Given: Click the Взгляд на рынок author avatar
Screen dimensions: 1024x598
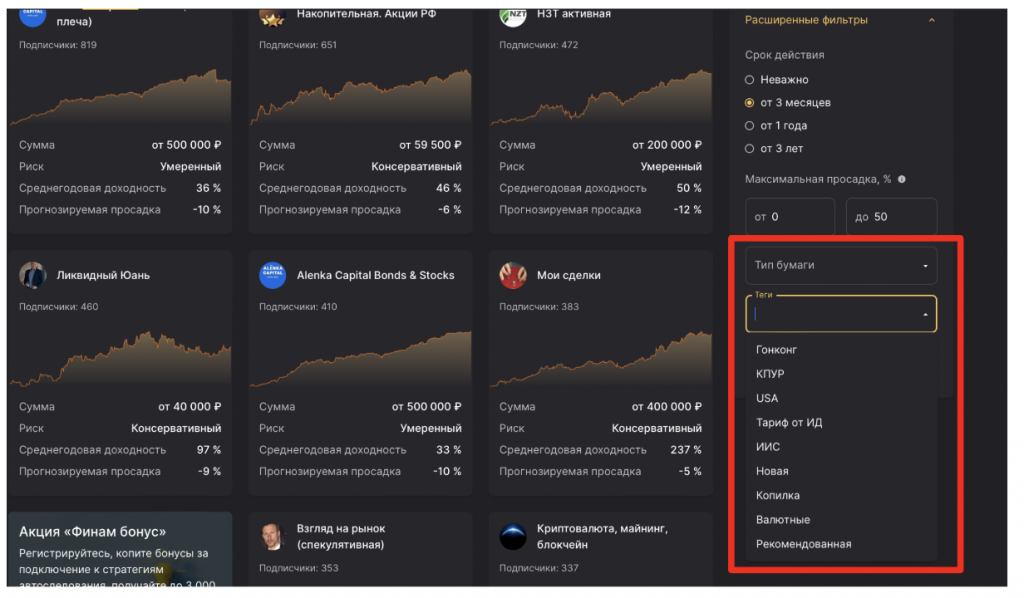Looking at the screenshot, I should tap(273, 536).
